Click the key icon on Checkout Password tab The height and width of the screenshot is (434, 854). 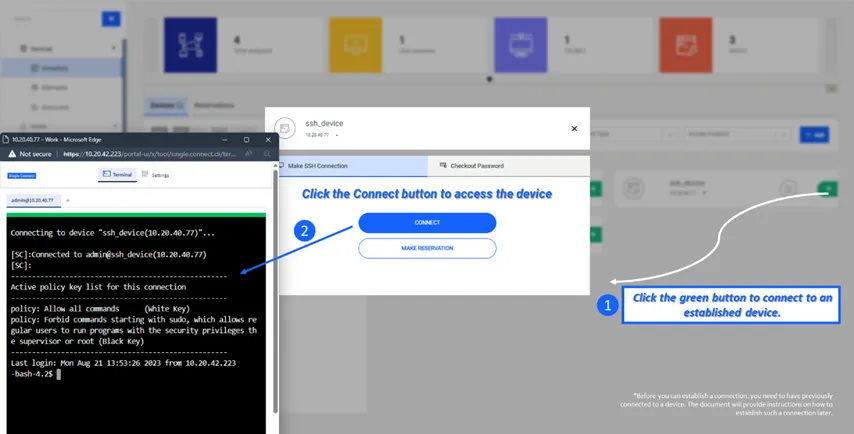pyautogui.click(x=443, y=165)
